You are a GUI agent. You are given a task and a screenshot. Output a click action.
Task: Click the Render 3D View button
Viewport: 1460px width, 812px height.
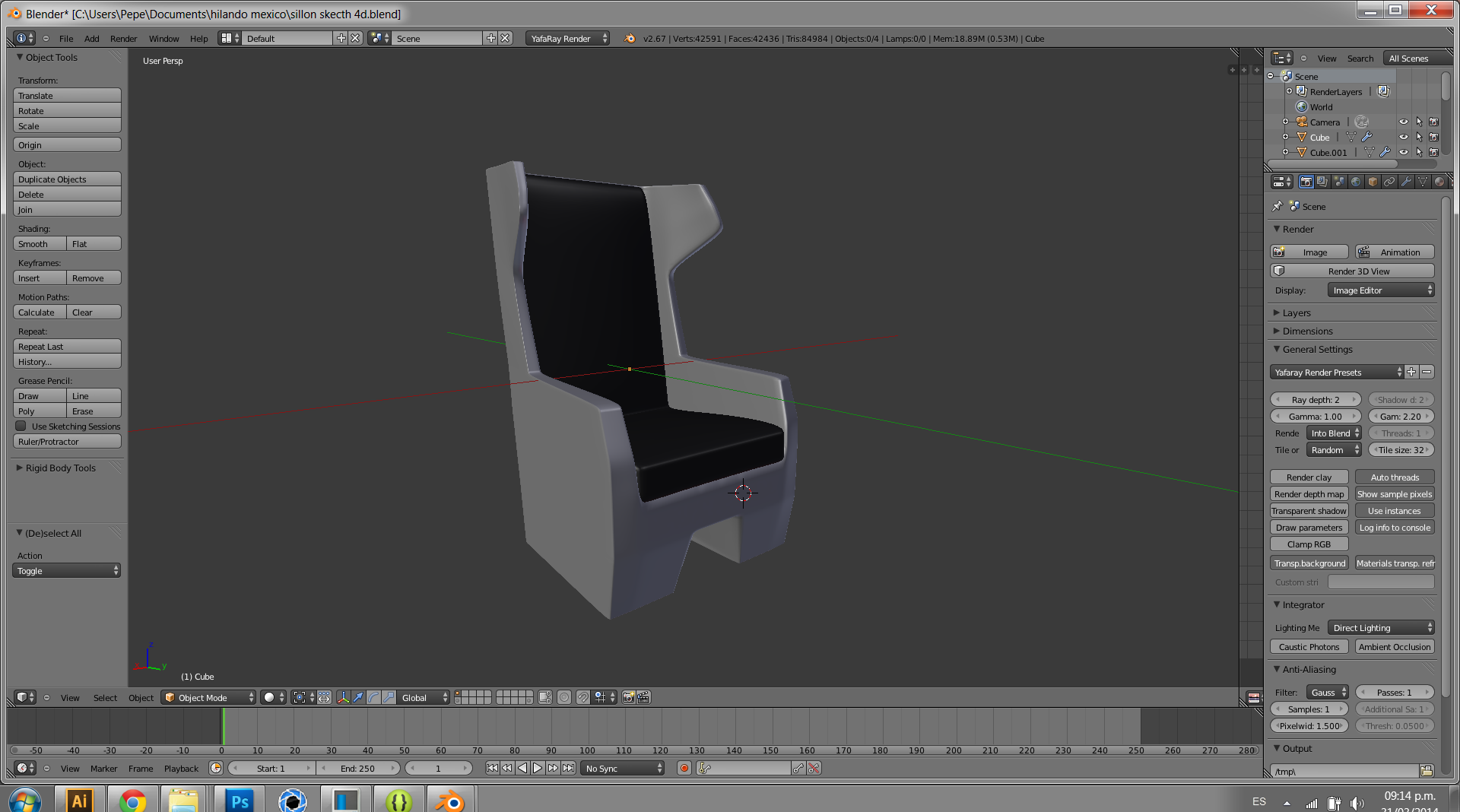point(1352,271)
